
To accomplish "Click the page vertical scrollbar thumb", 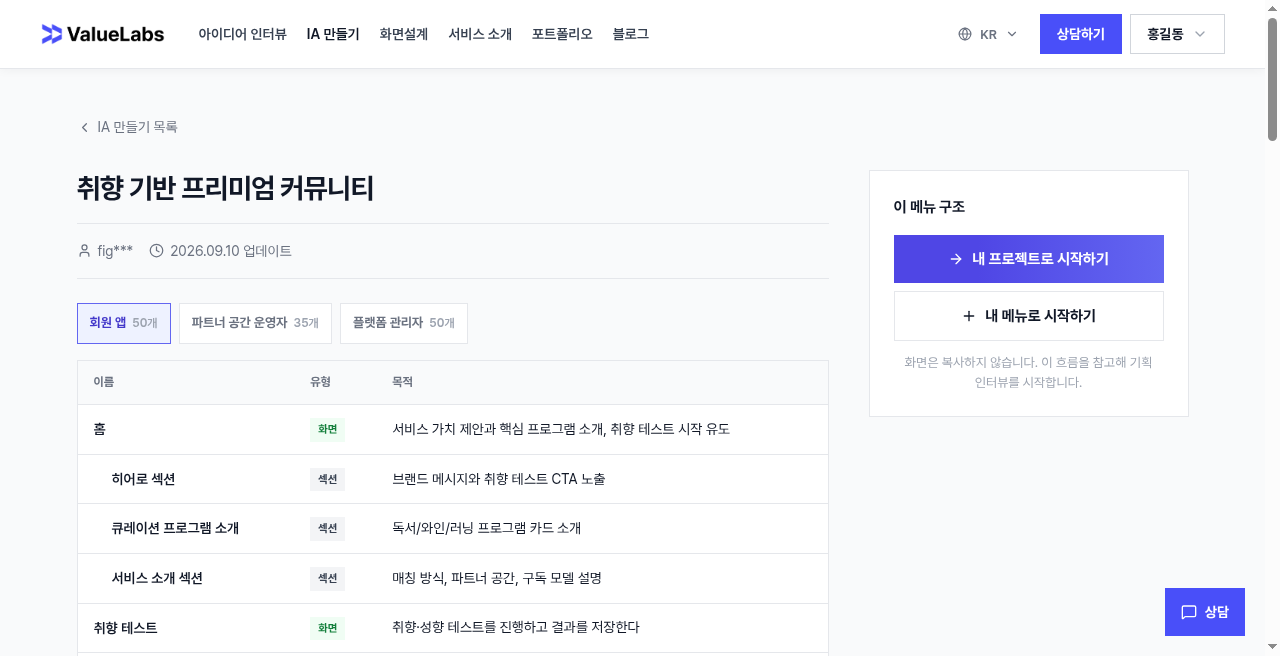I will tap(1272, 78).
